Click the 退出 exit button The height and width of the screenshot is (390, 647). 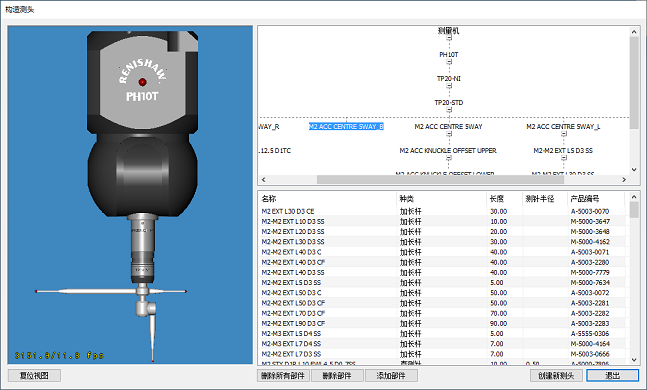click(x=613, y=376)
